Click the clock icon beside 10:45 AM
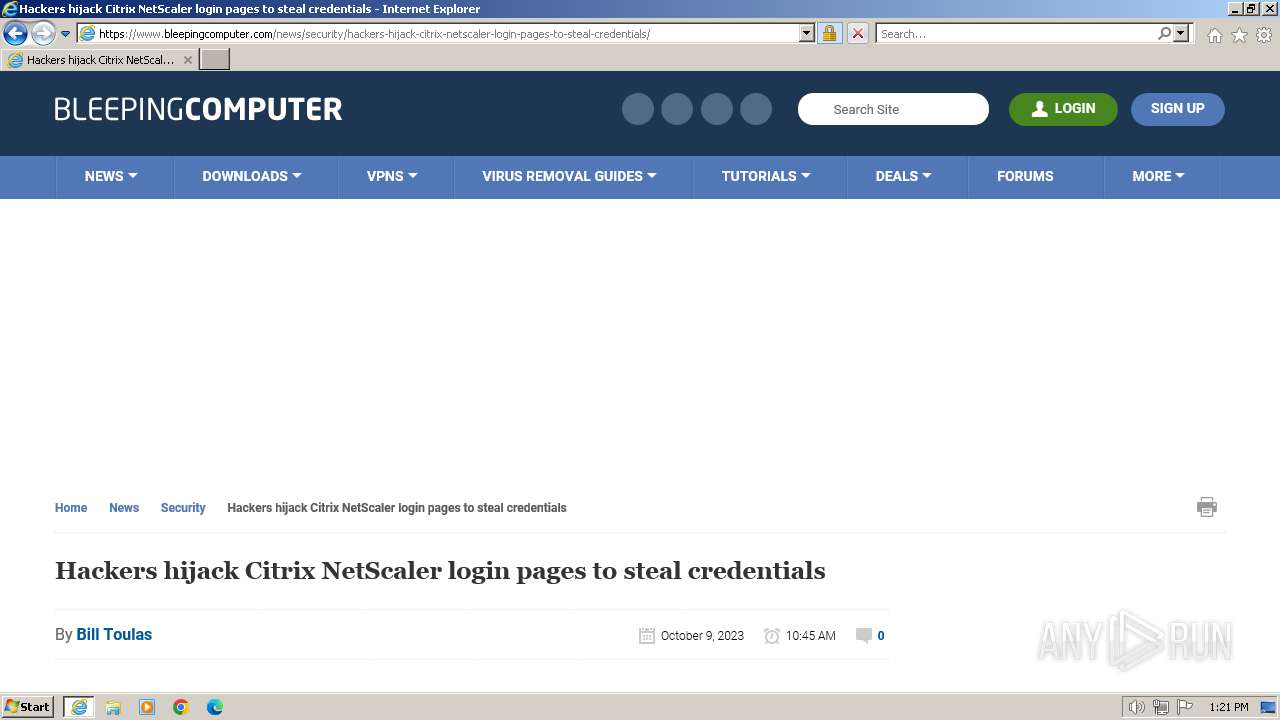The height and width of the screenshot is (720, 1280). tap(772, 636)
